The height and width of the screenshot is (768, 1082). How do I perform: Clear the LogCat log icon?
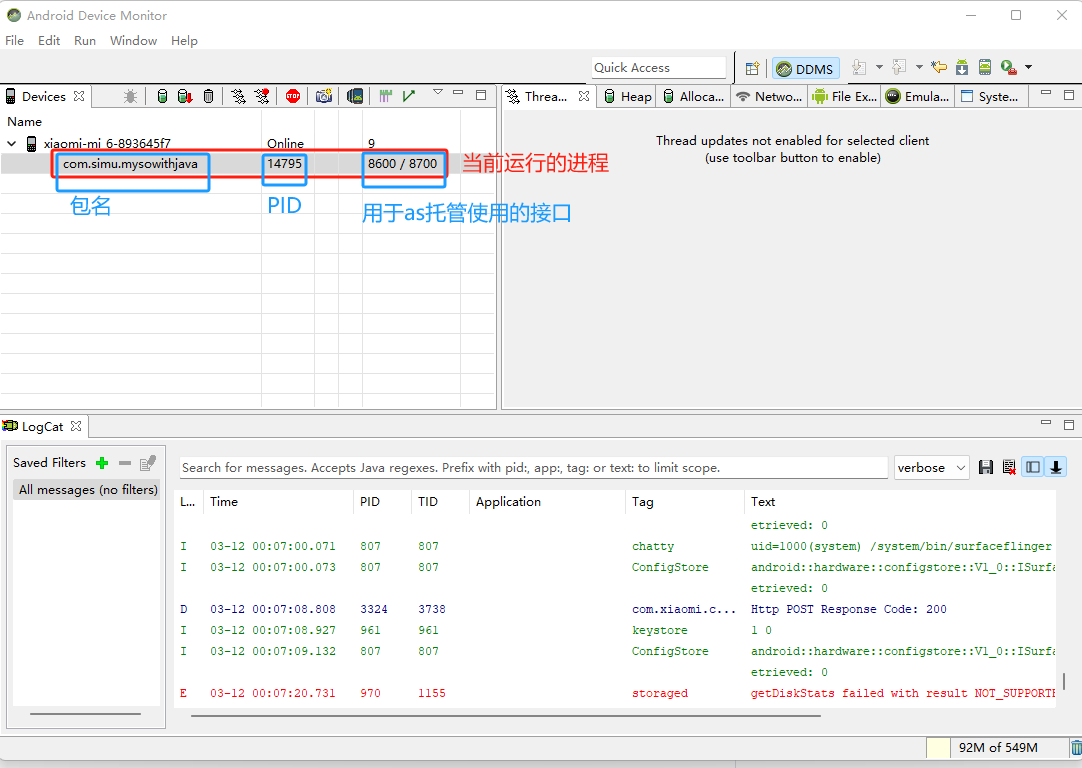tap(1009, 467)
